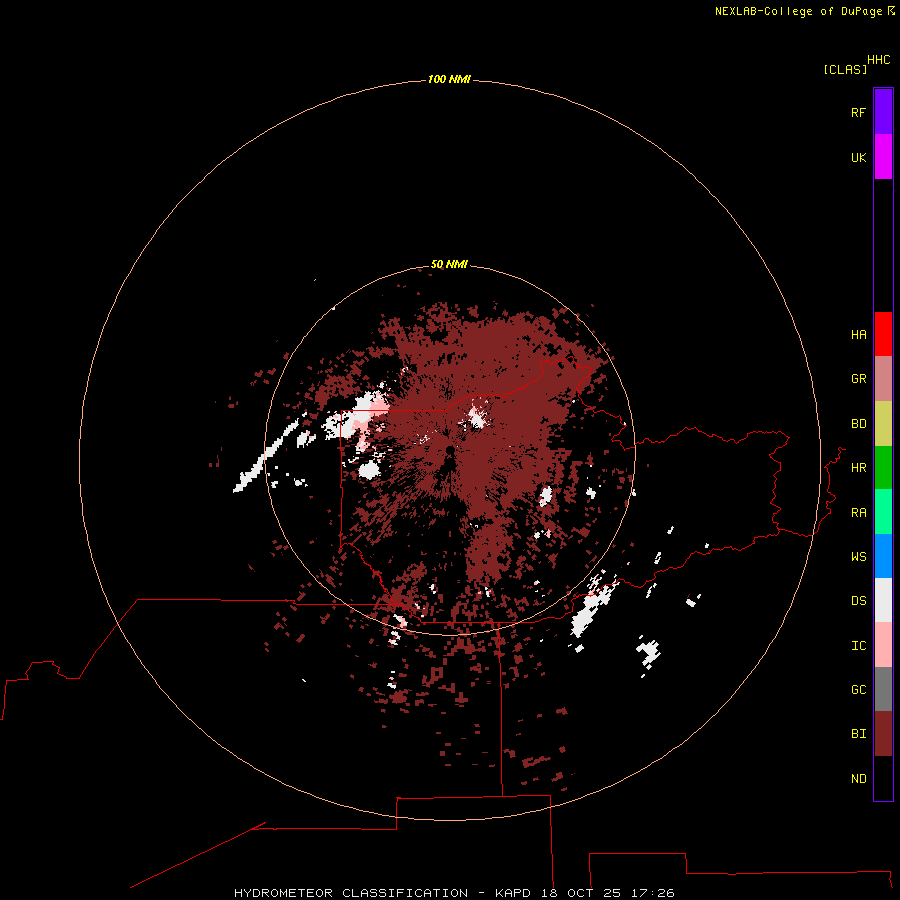Click the HA red legend swatch
900x900 pixels.
[x=883, y=334]
